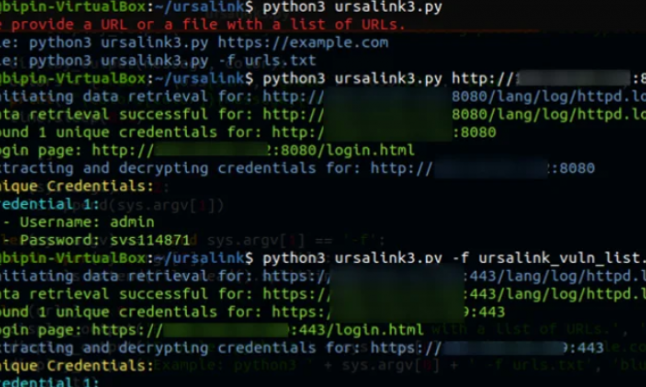The height and width of the screenshot is (387, 646).
Task: Click the second 'nique Credentials:' heading near the bottom
Action: [x=77, y=366]
